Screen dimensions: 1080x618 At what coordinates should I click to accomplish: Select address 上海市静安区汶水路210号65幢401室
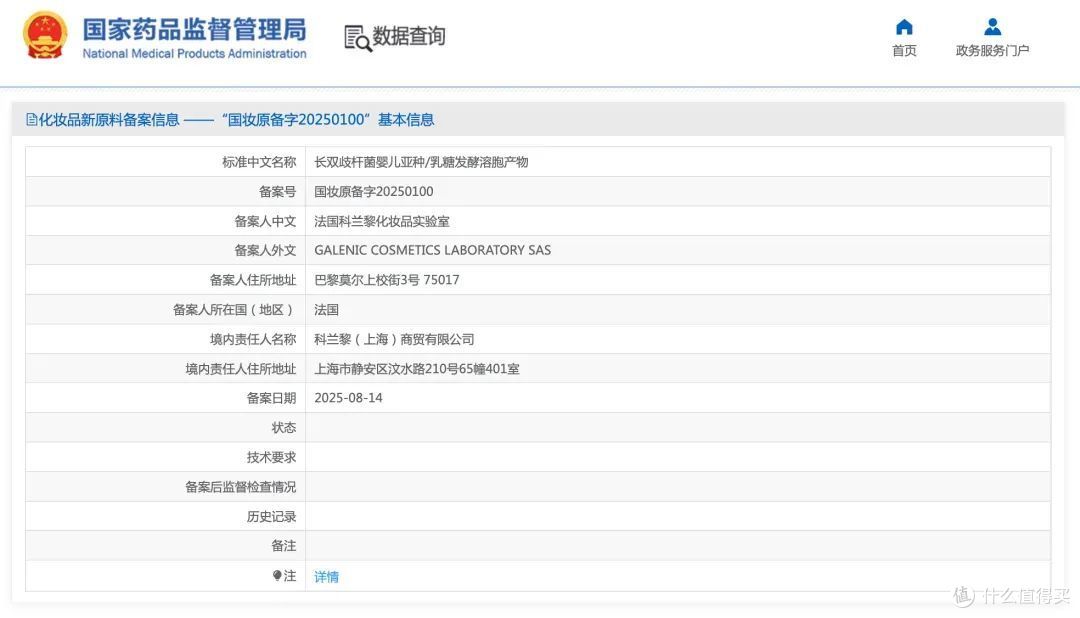[417, 369]
